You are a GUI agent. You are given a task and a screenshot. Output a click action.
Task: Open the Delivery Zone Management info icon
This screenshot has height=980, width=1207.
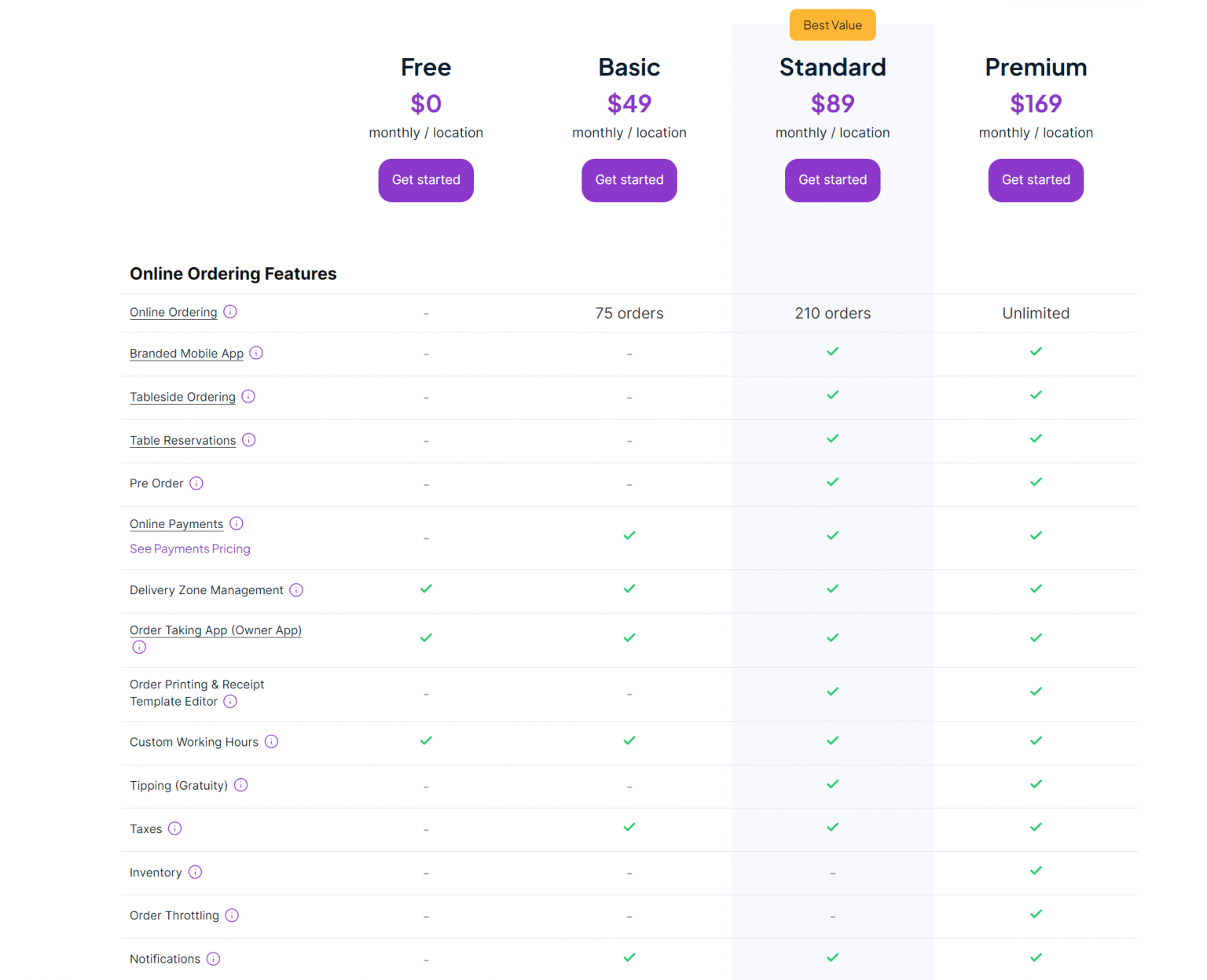tap(296, 589)
